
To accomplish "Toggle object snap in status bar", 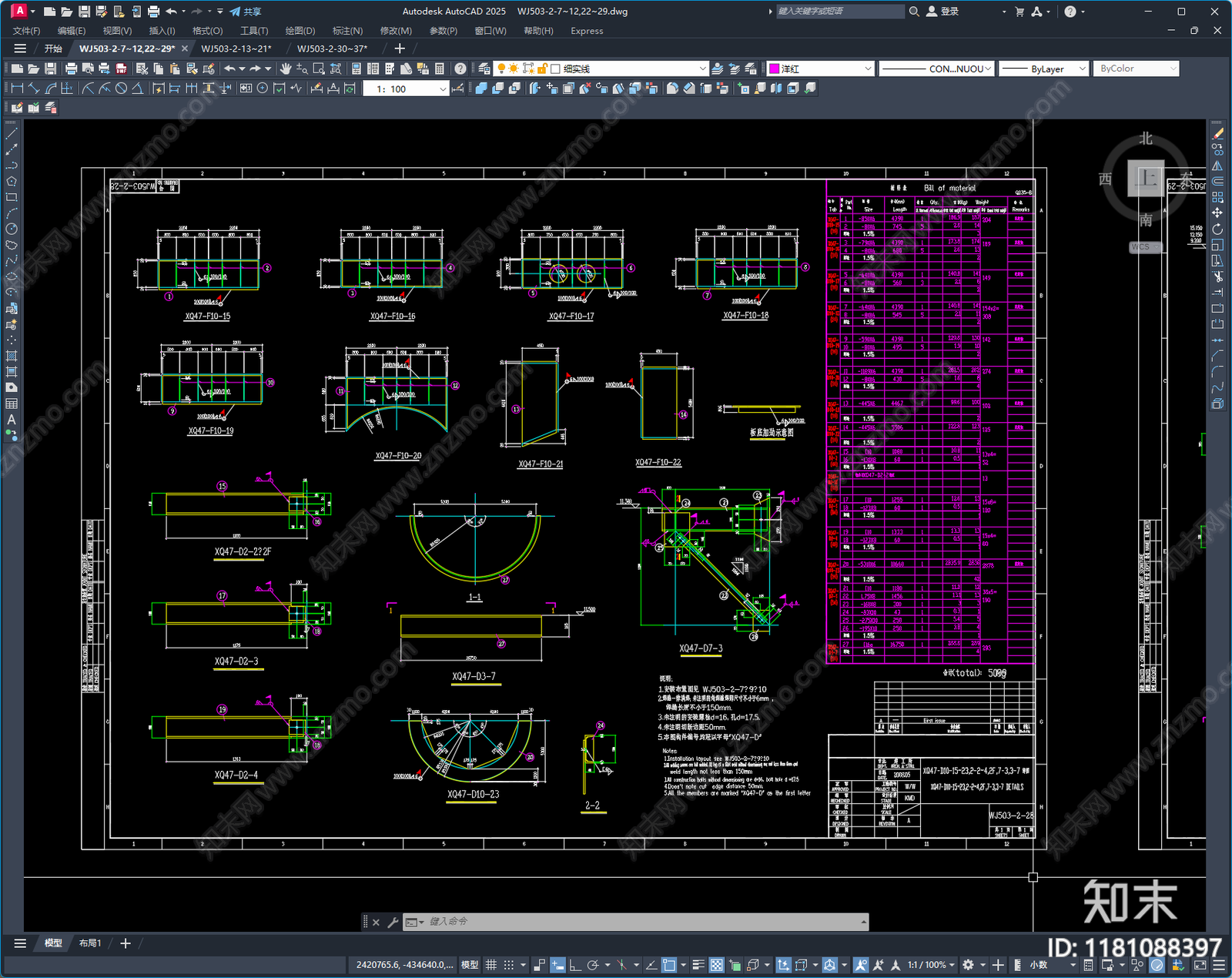I will (x=669, y=965).
